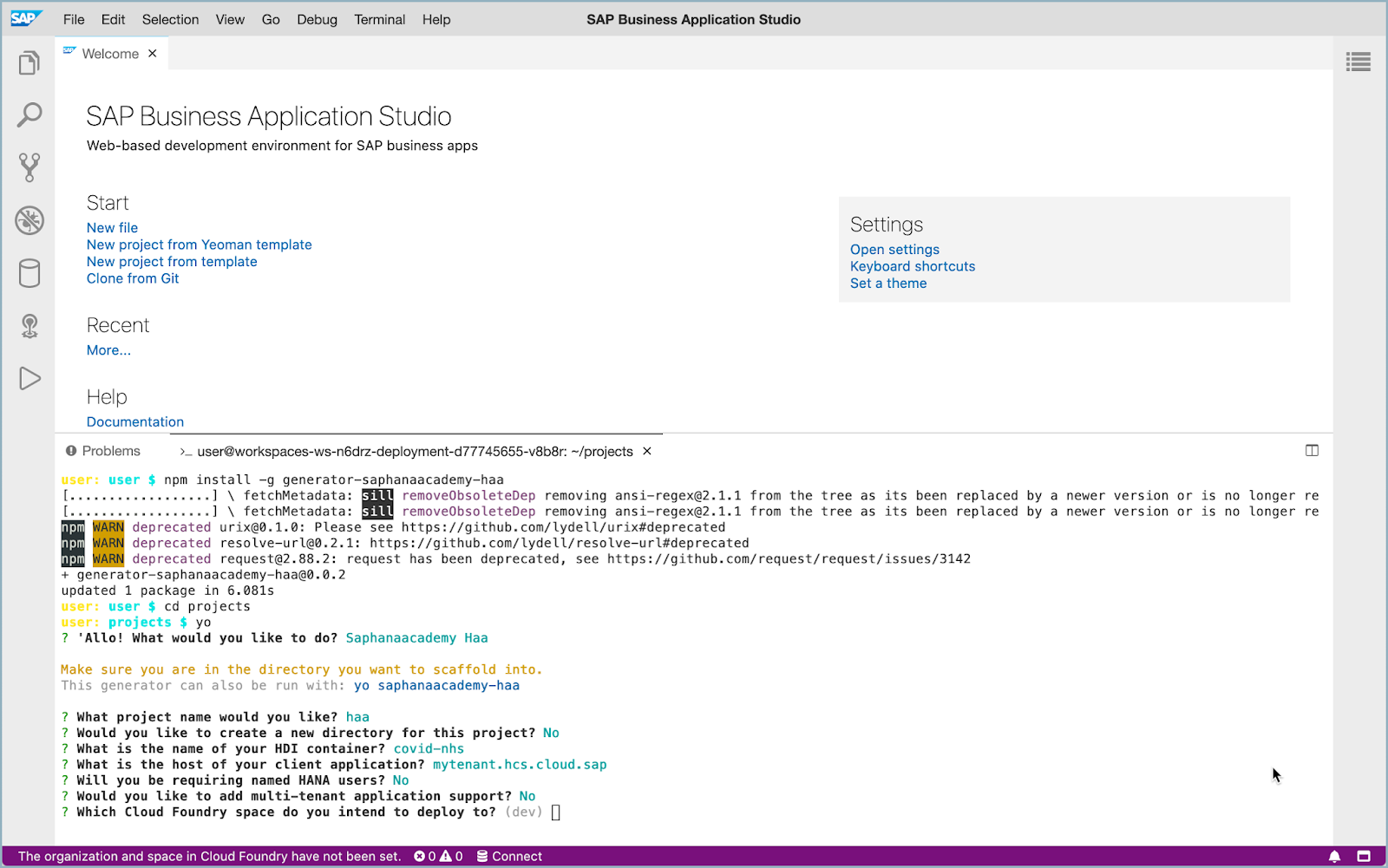Switch to the Welcome tab

(110, 54)
